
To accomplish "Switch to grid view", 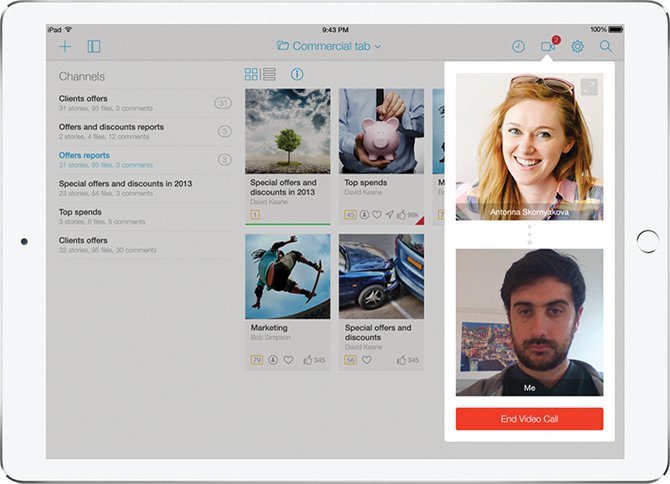I will pos(252,74).
